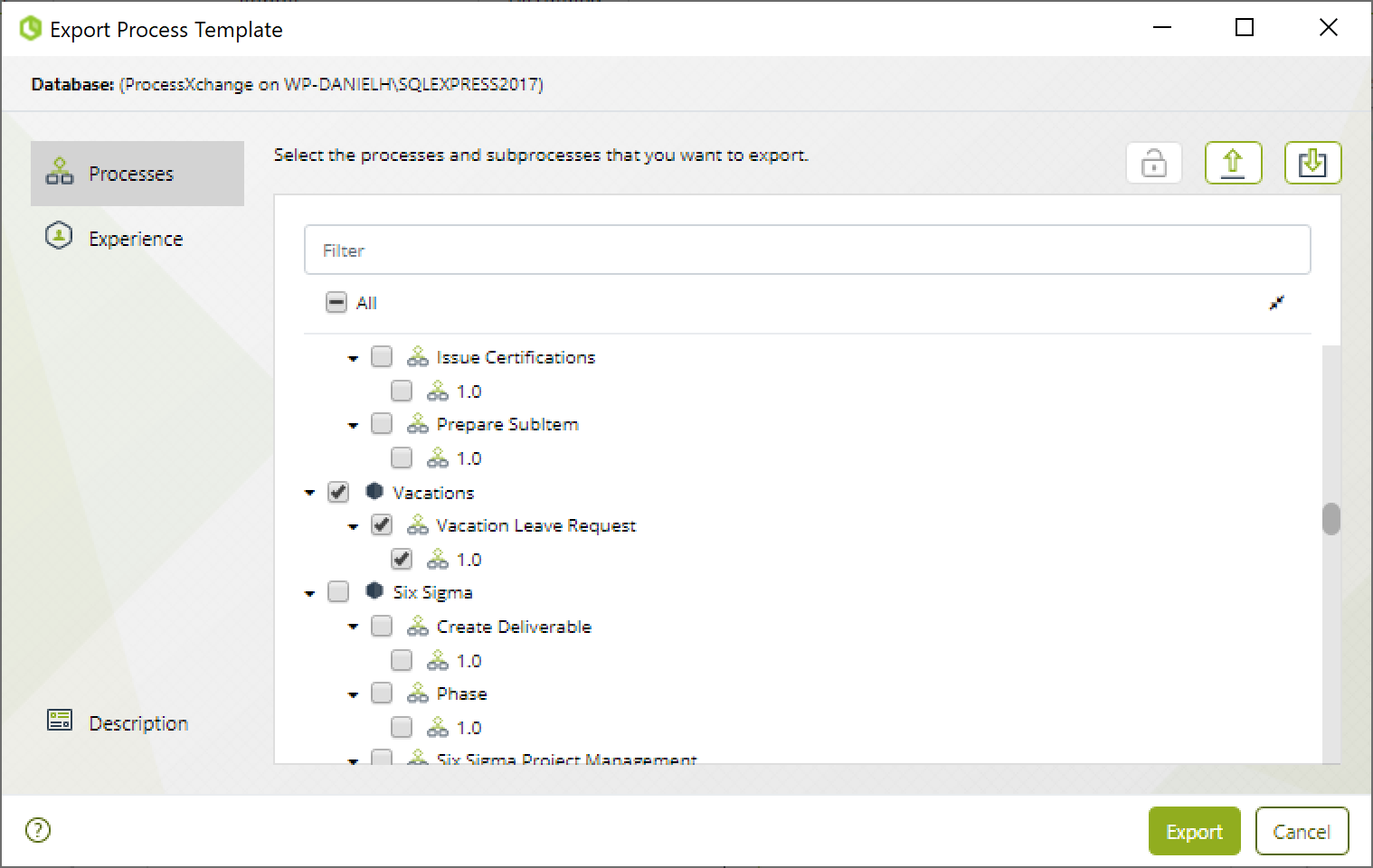The width and height of the screenshot is (1373, 868).
Task: Click the Issue Certifications process icon
Action: pos(417,357)
